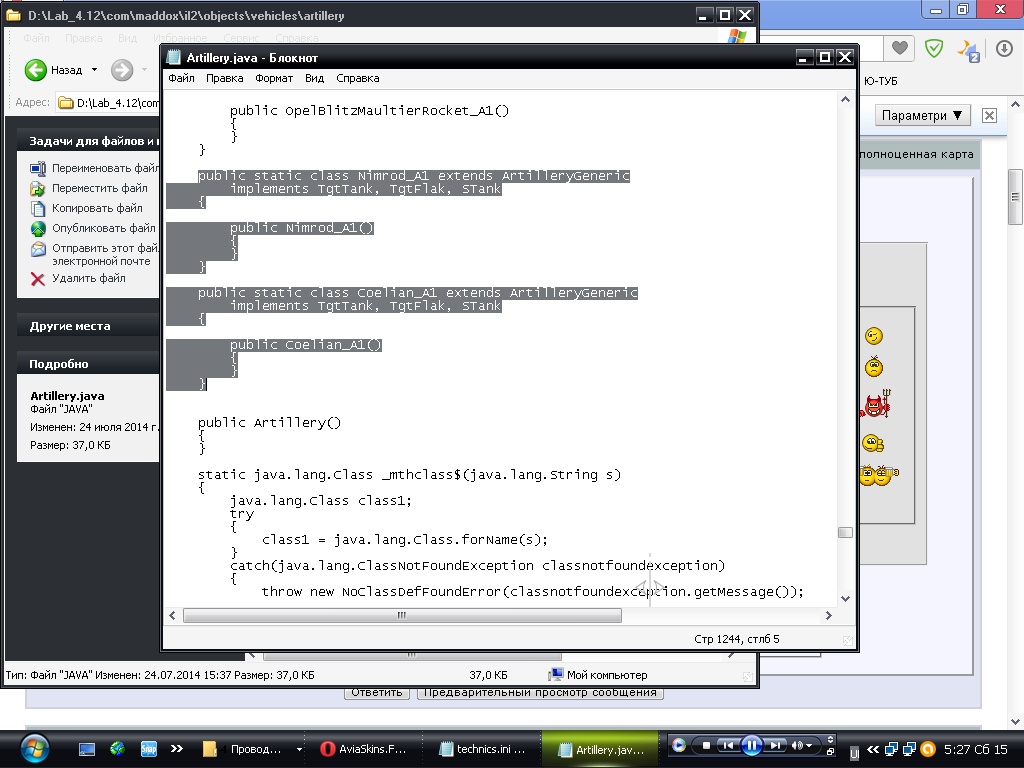Click the Send file by e-mail envelope icon
Screen dimensions: 1024x768
(x=38, y=249)
